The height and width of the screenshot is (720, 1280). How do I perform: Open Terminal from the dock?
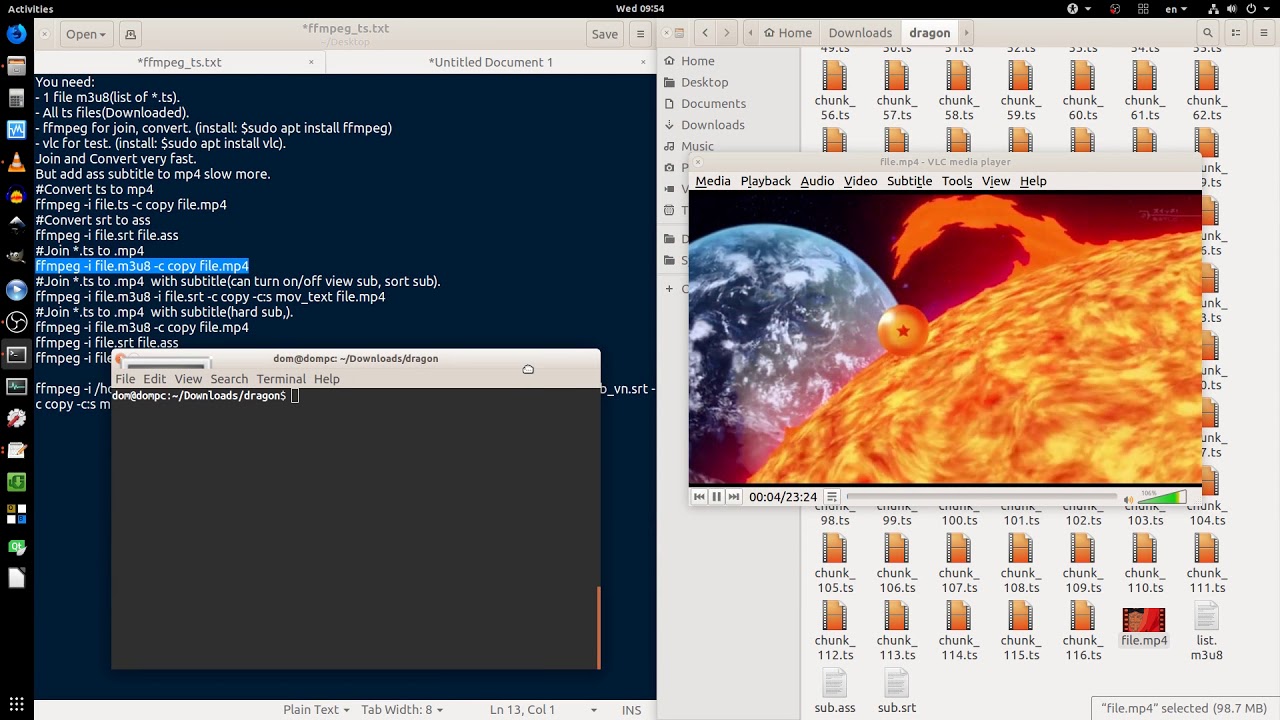click(16, 354)
